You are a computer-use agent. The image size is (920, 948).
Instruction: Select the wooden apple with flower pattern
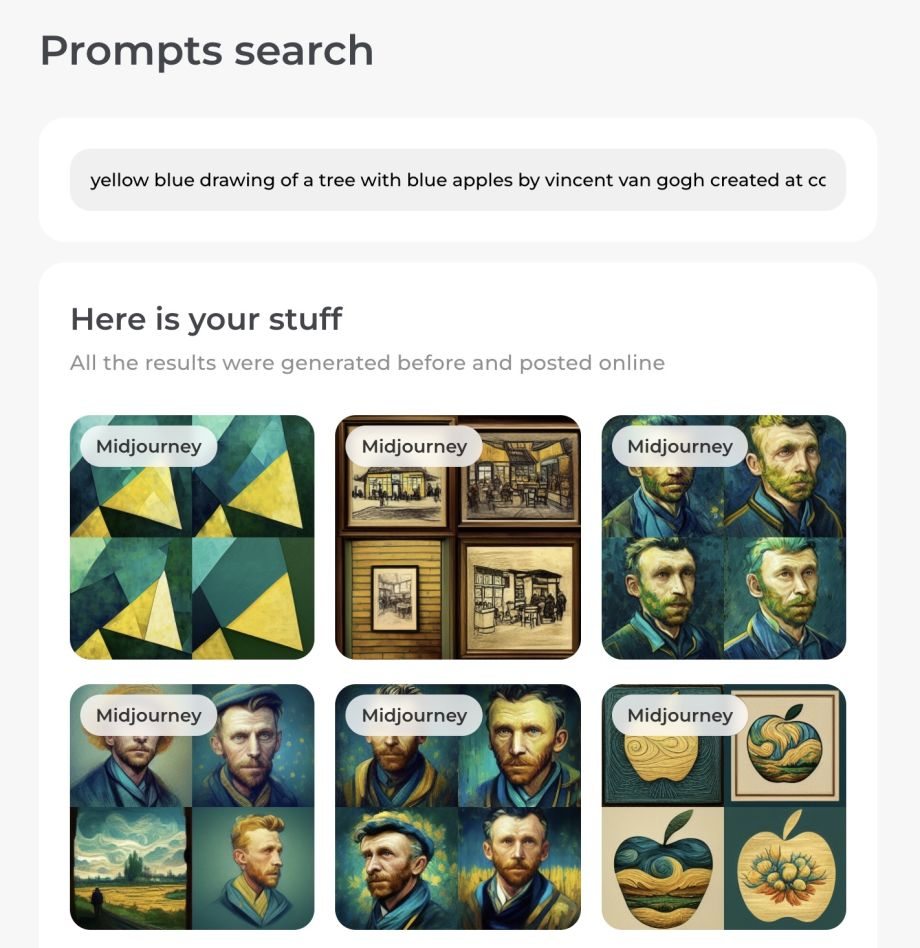(785, 868)
